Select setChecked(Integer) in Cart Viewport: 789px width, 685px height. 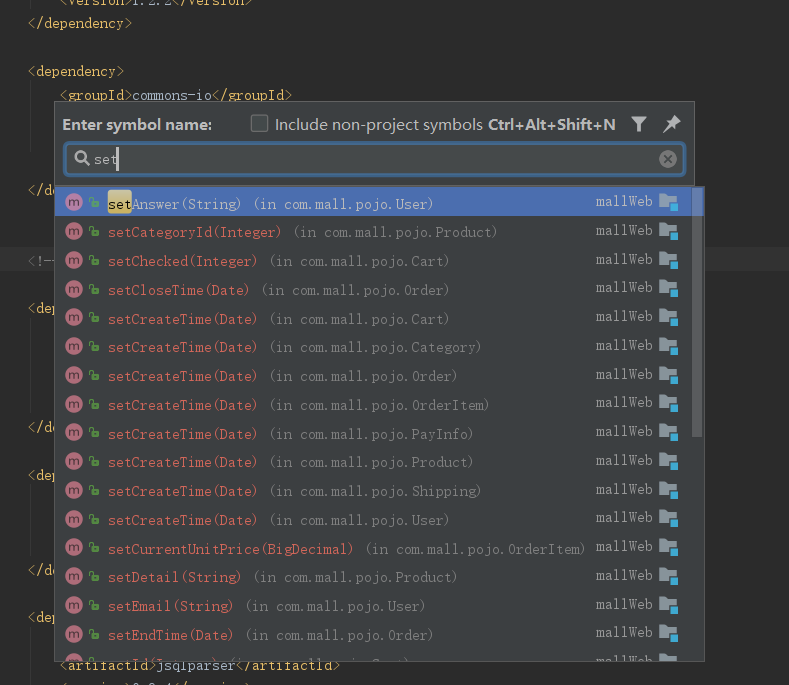point(373,261)
